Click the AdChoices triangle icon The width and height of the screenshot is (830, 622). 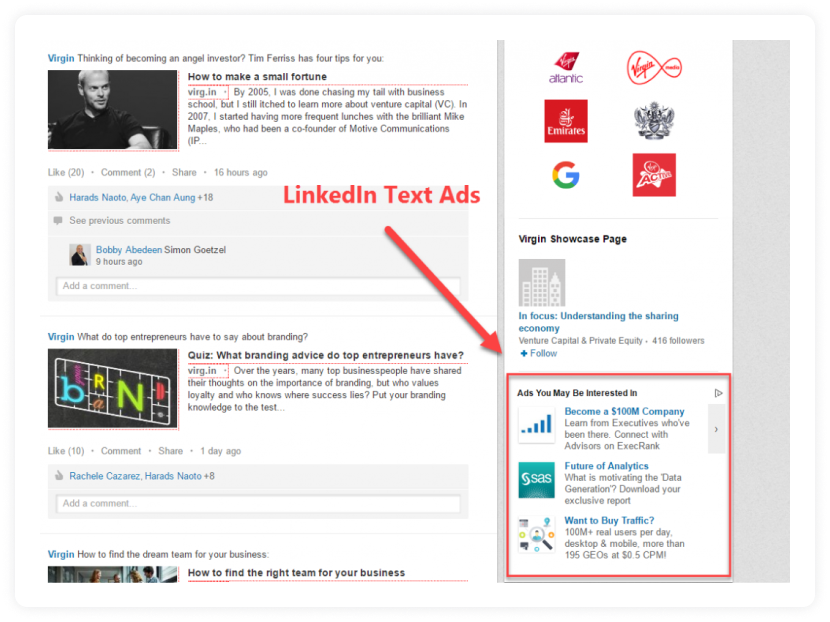[718, 393]
